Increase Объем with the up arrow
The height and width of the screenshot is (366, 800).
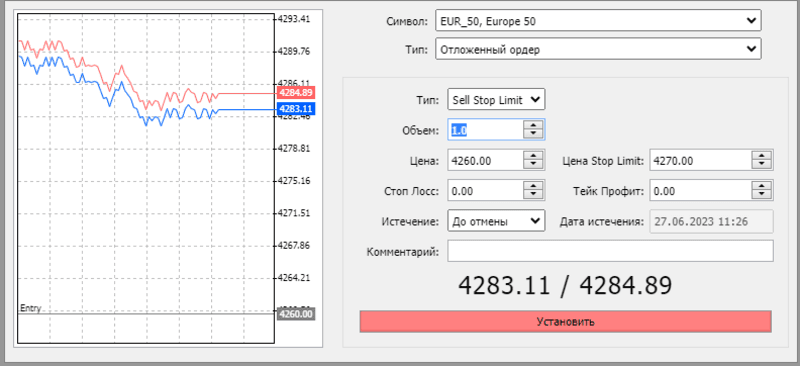click(x=533, y=125)
